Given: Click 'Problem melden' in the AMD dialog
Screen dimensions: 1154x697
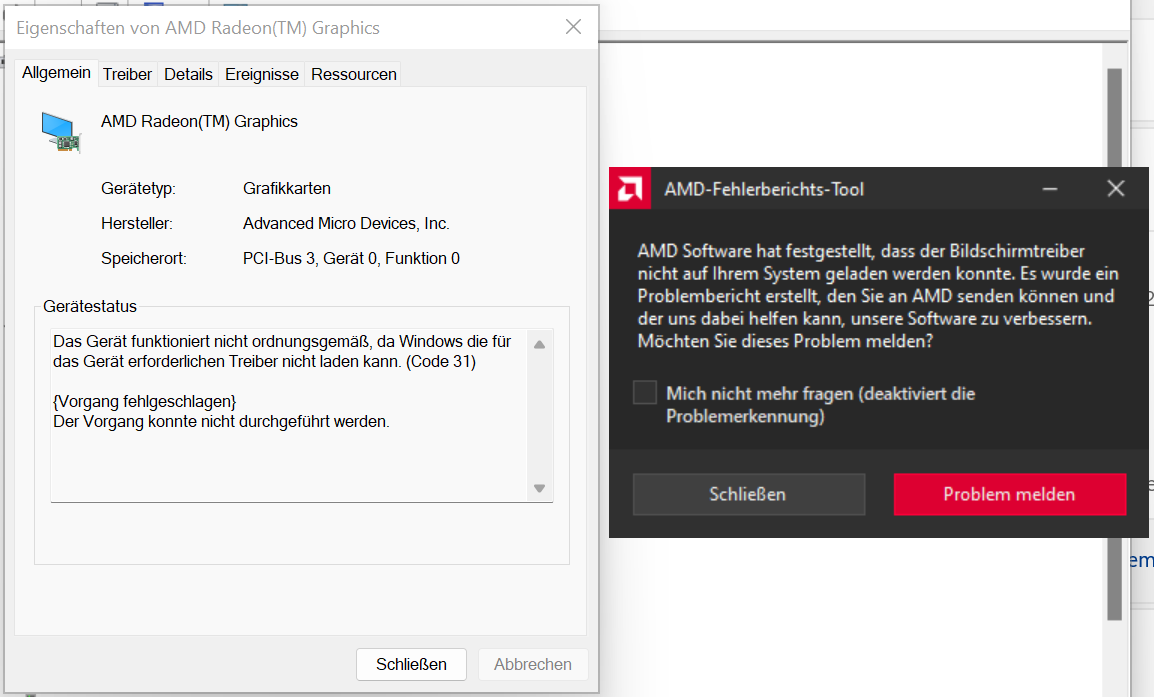Looking at the screenshot, I should click(x=1009, y=494).
